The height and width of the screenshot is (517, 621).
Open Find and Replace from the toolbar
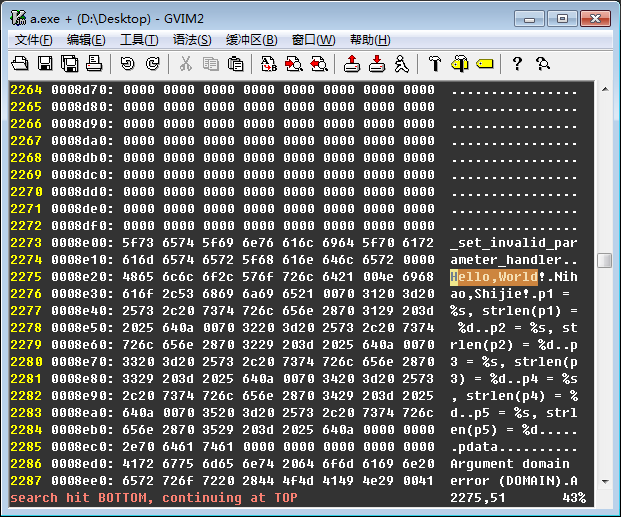(x=269, y=64)
